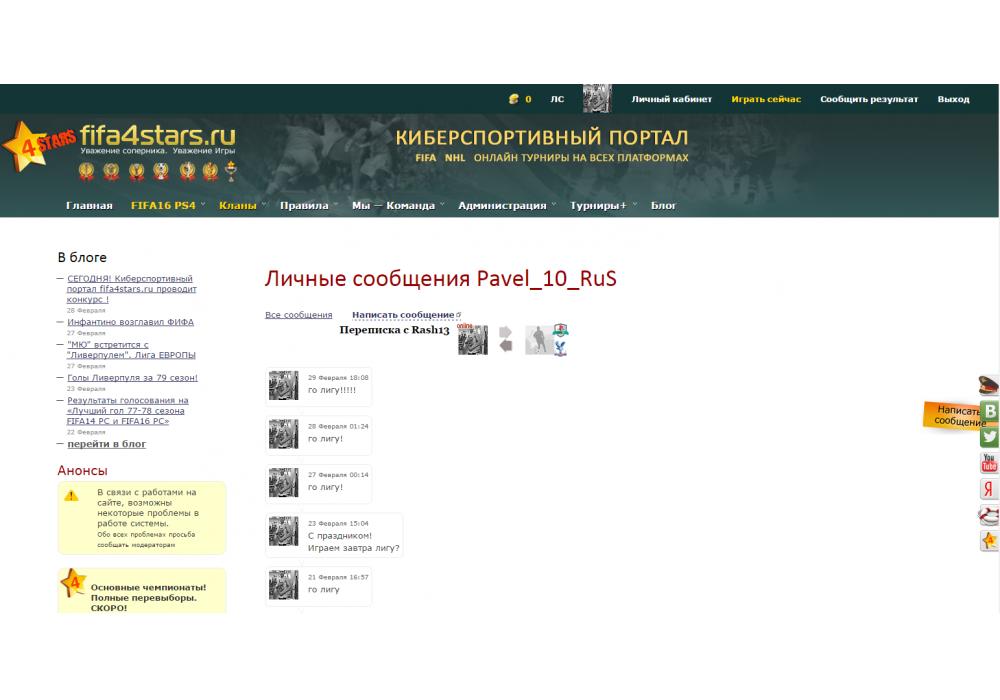Screen dimensions: 1000x700
Task: Click the yellow warning triangle in Анонсы
Action: click(71, 495)
